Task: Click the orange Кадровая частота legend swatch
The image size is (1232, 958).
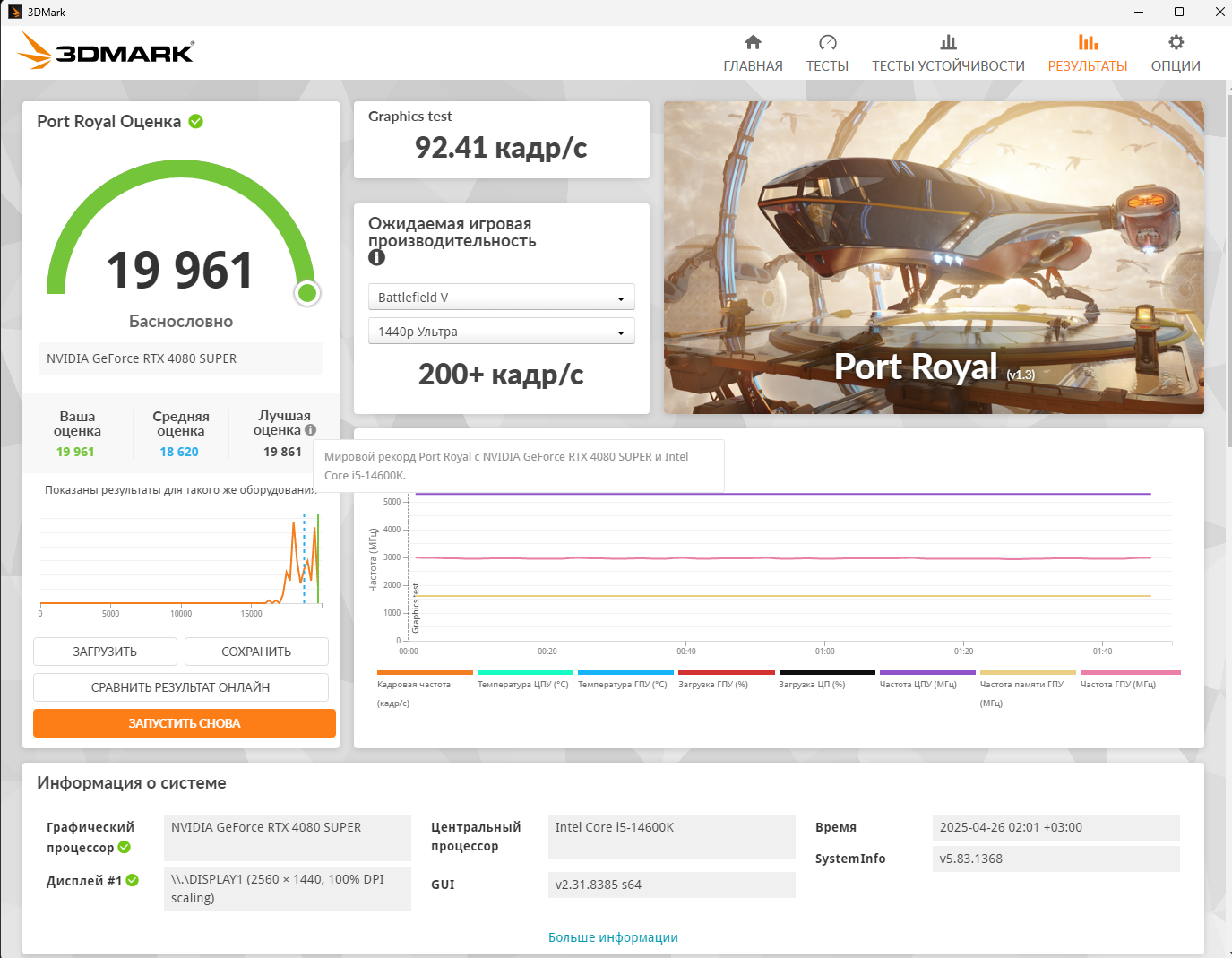Action: 425,672
